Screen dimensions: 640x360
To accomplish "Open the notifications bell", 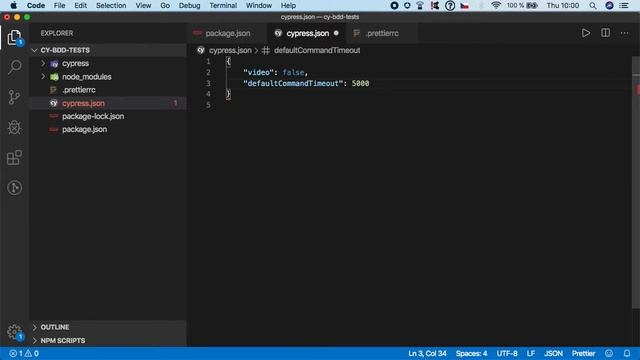I will pos(627,353).
